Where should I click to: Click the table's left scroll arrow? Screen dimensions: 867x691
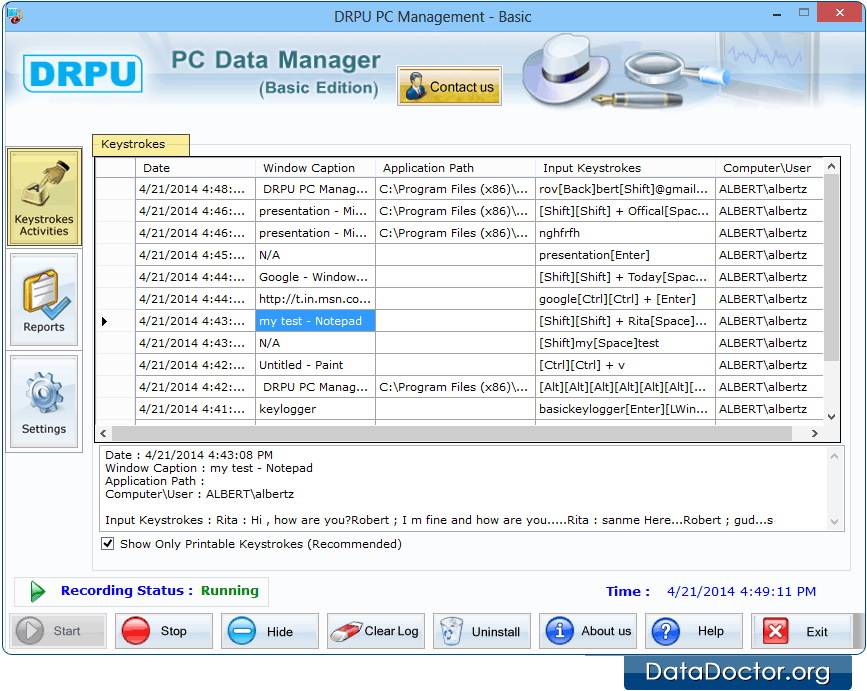click(103, 433)
